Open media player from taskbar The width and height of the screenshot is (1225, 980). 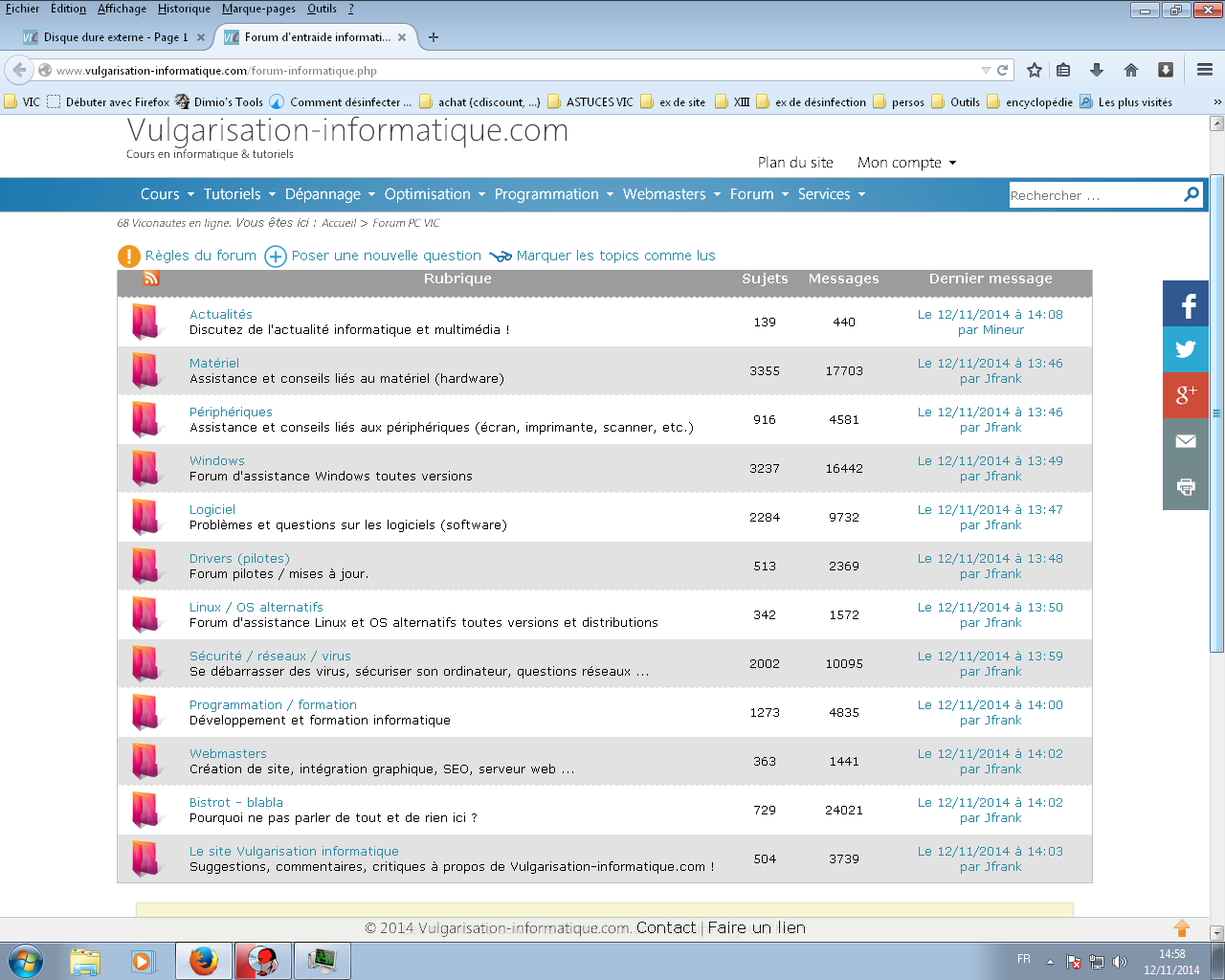point(144,961)
